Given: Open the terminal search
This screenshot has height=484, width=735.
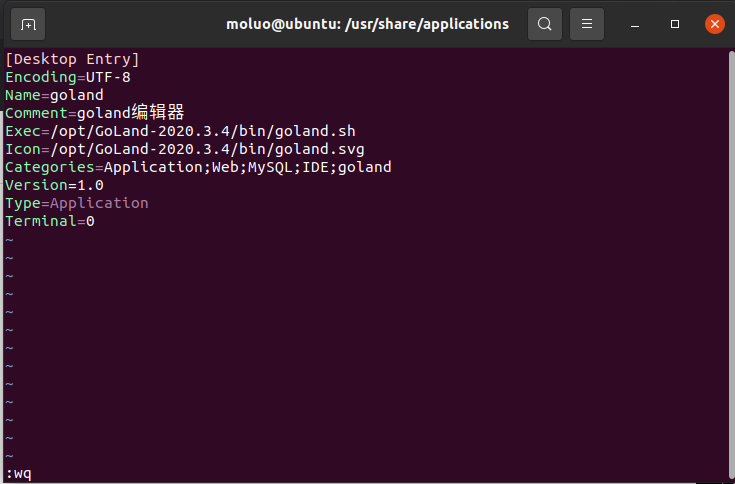Looking at the screenshot, I should 545,24.
